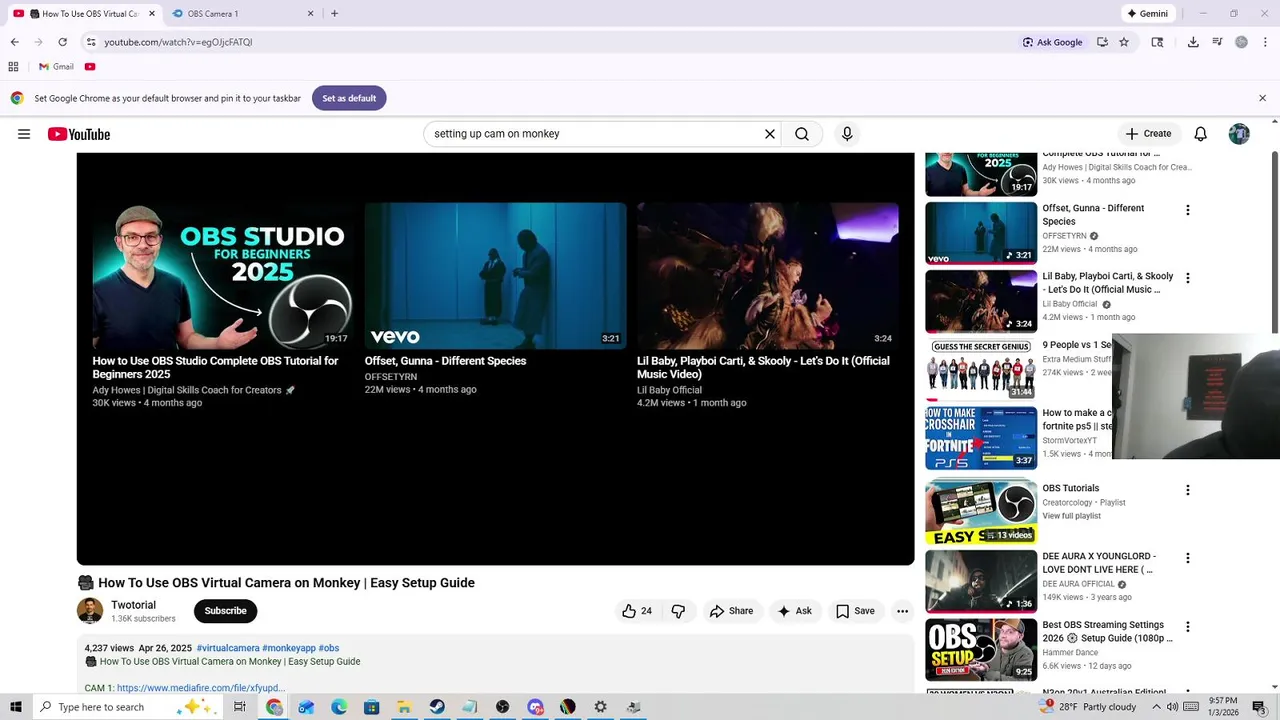Save the video to a playlist
Screen dimensions: 1280x720
coord(855,611)
